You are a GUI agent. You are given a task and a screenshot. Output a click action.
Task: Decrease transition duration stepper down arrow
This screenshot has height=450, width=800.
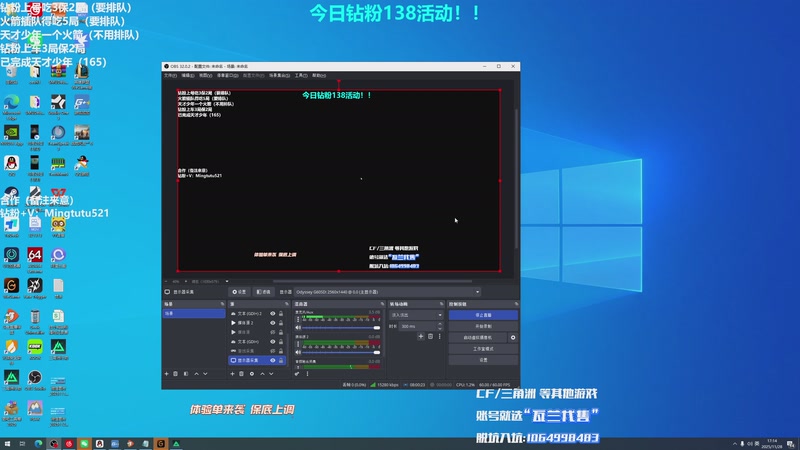[439, 328]
